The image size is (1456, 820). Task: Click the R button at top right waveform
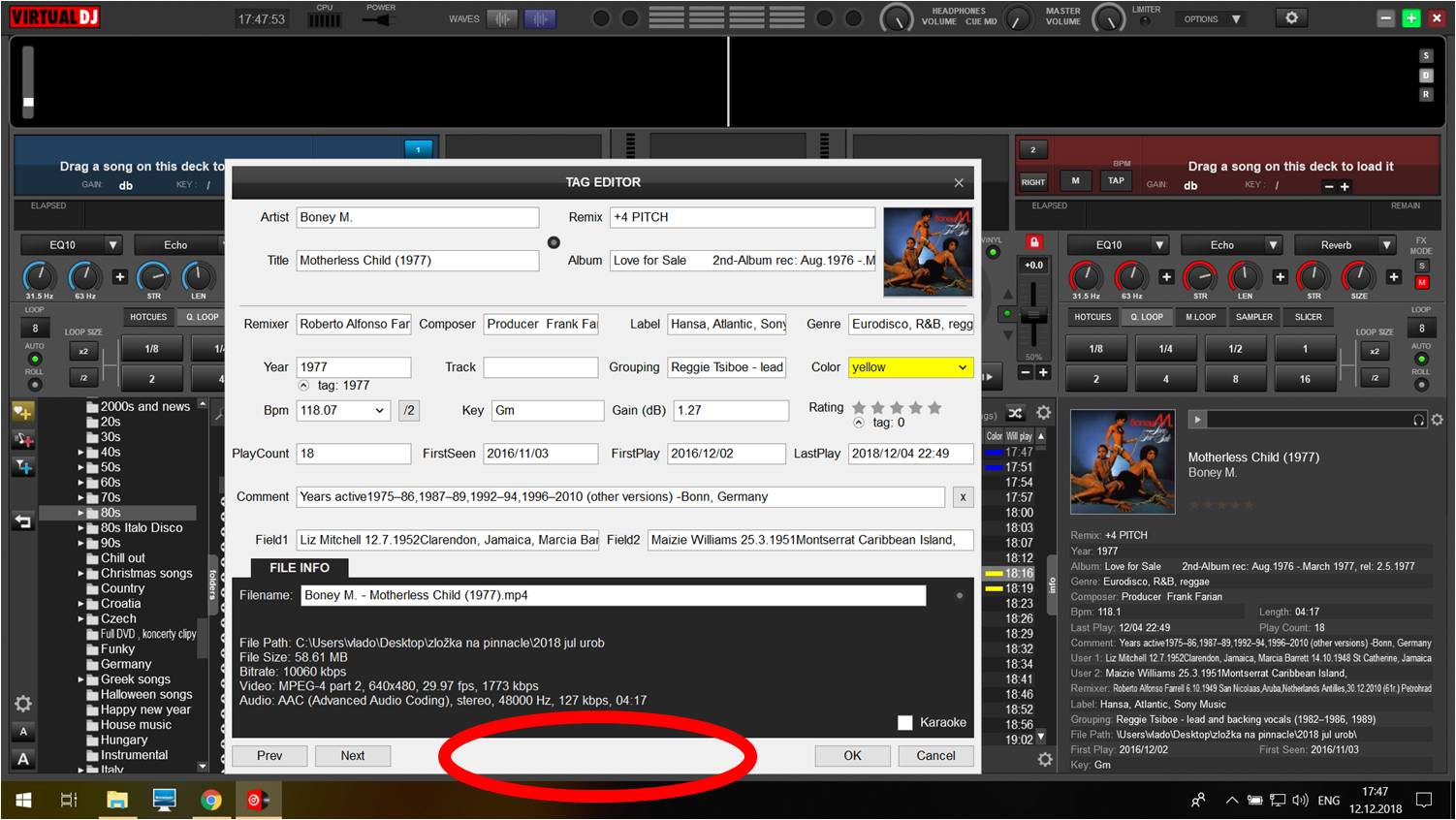click(1426, 94)
